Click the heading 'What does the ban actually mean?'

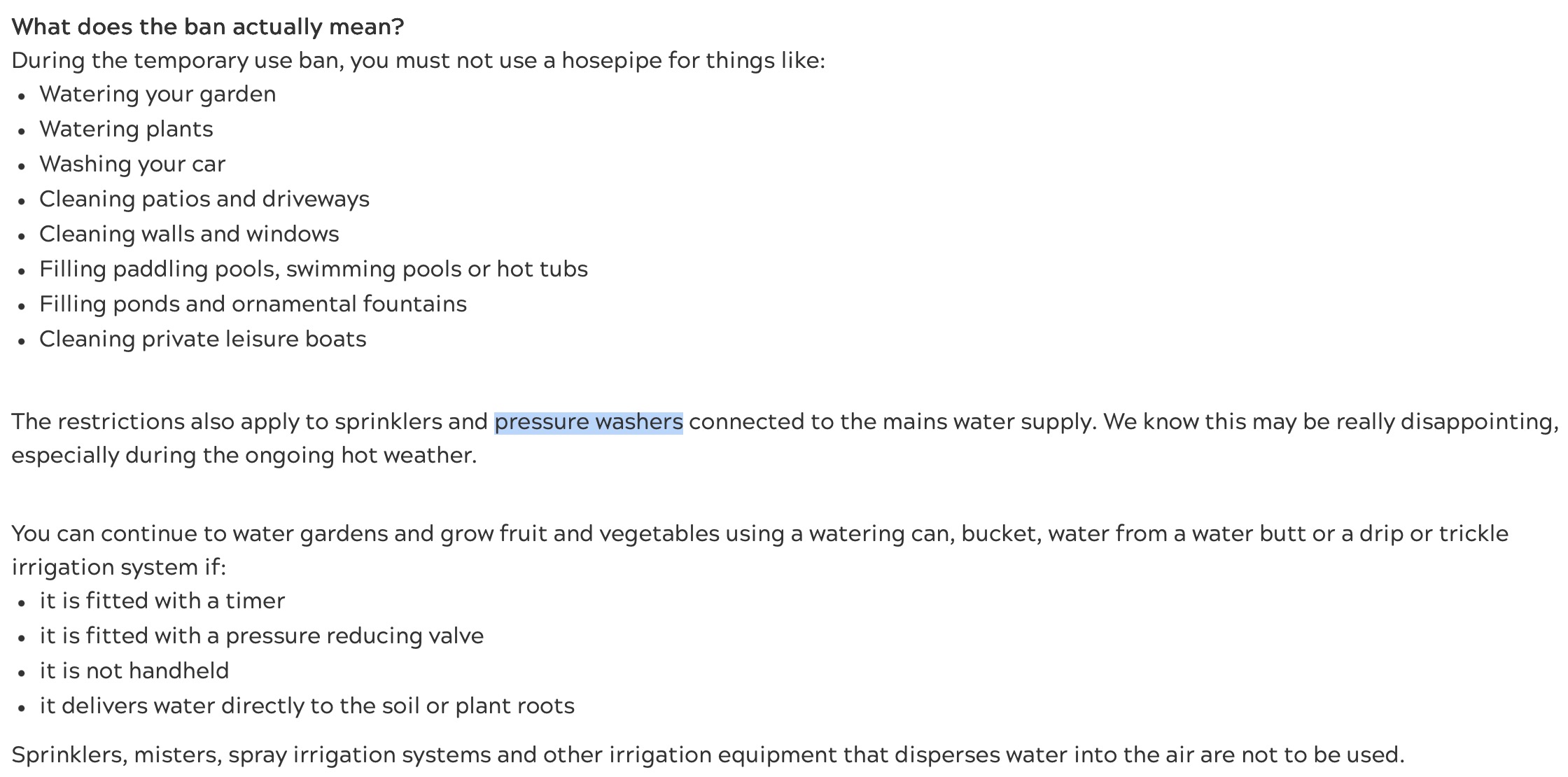[208, 27]
